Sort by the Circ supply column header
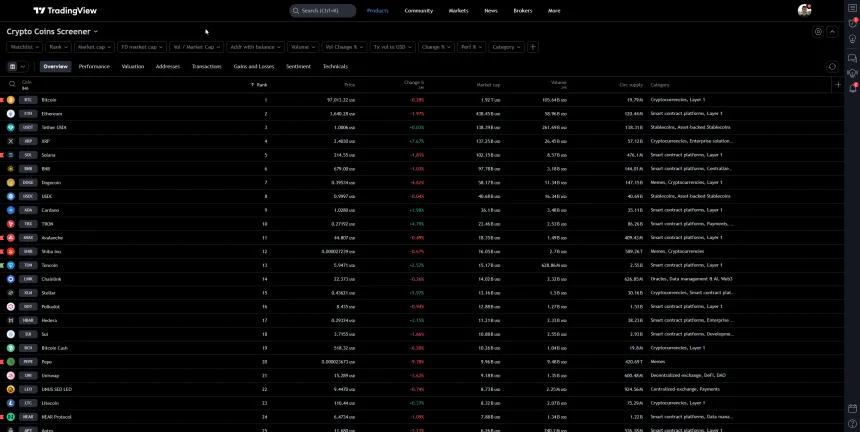The height and width of the screenshot is (432, 860). click(631, 85)
